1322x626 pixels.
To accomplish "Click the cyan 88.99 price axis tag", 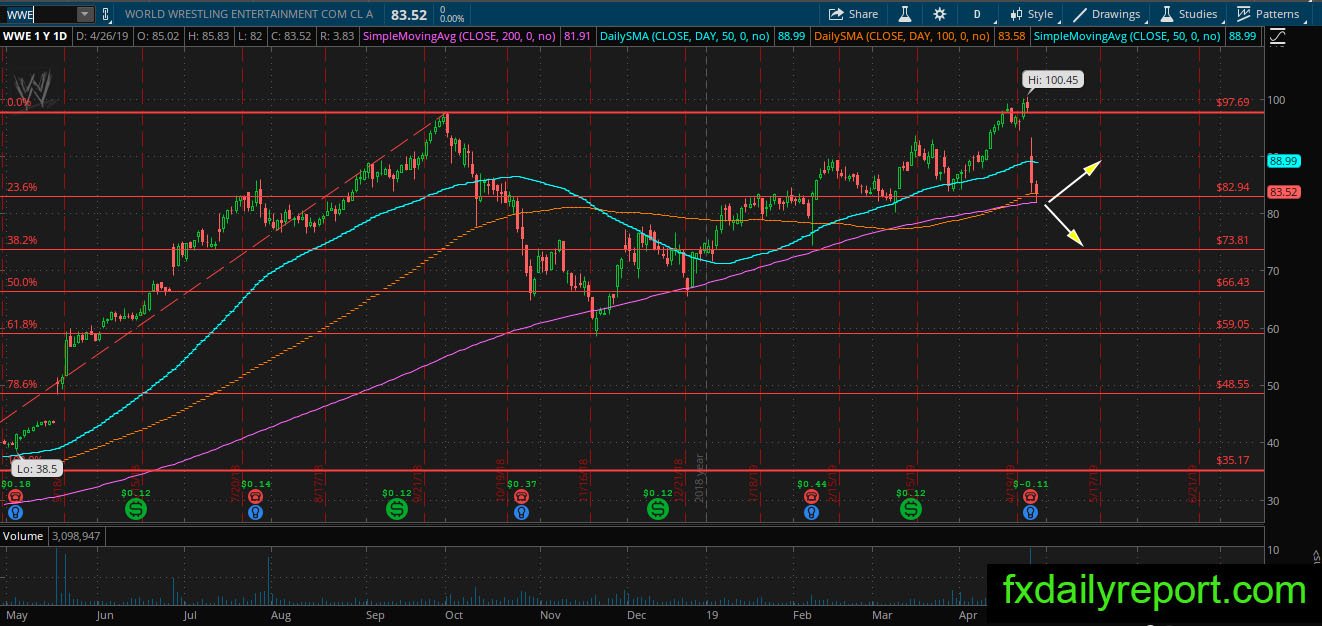I will [x=1282, y=160].
